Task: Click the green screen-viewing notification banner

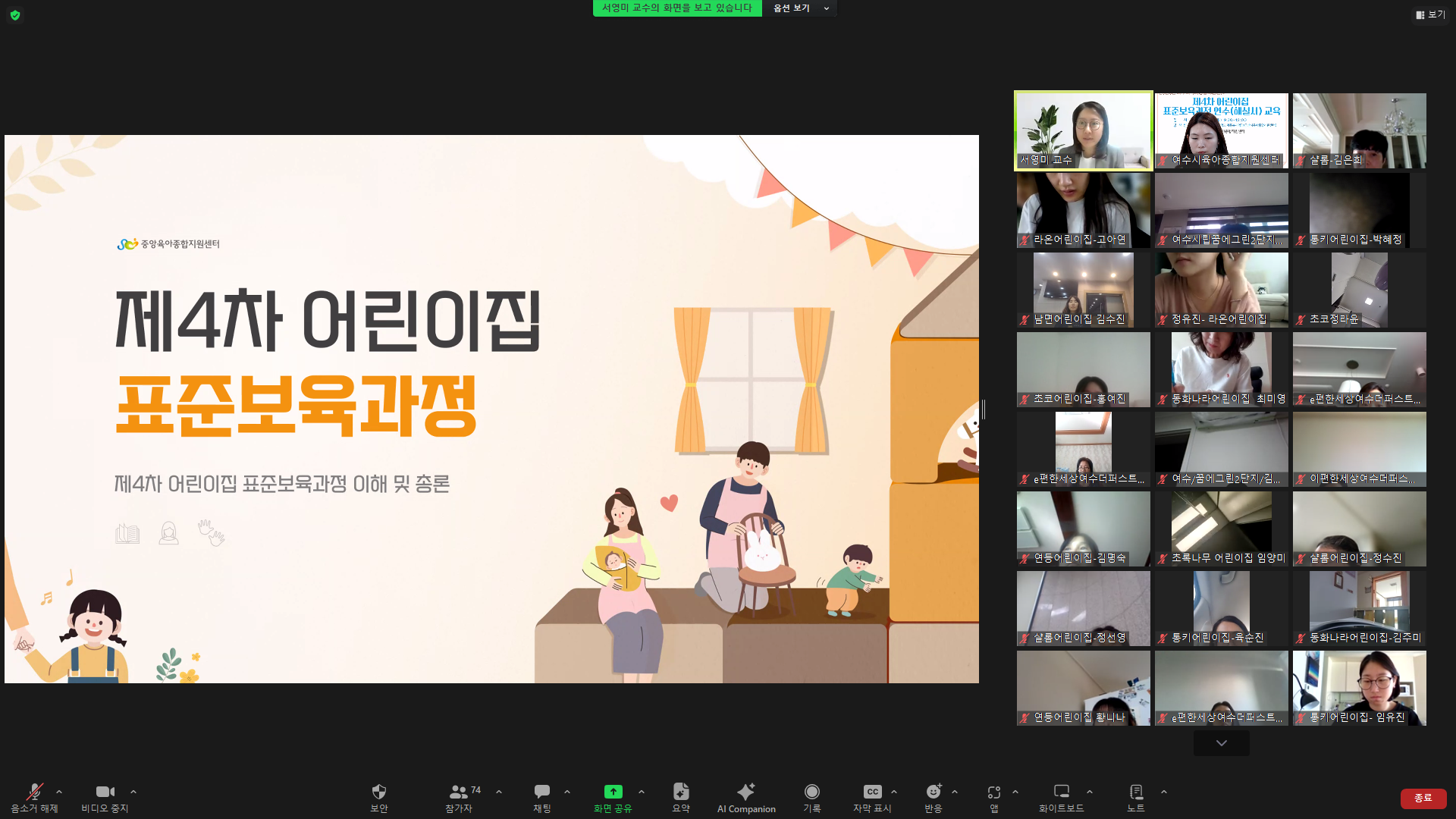Action: tap(676, 8)
